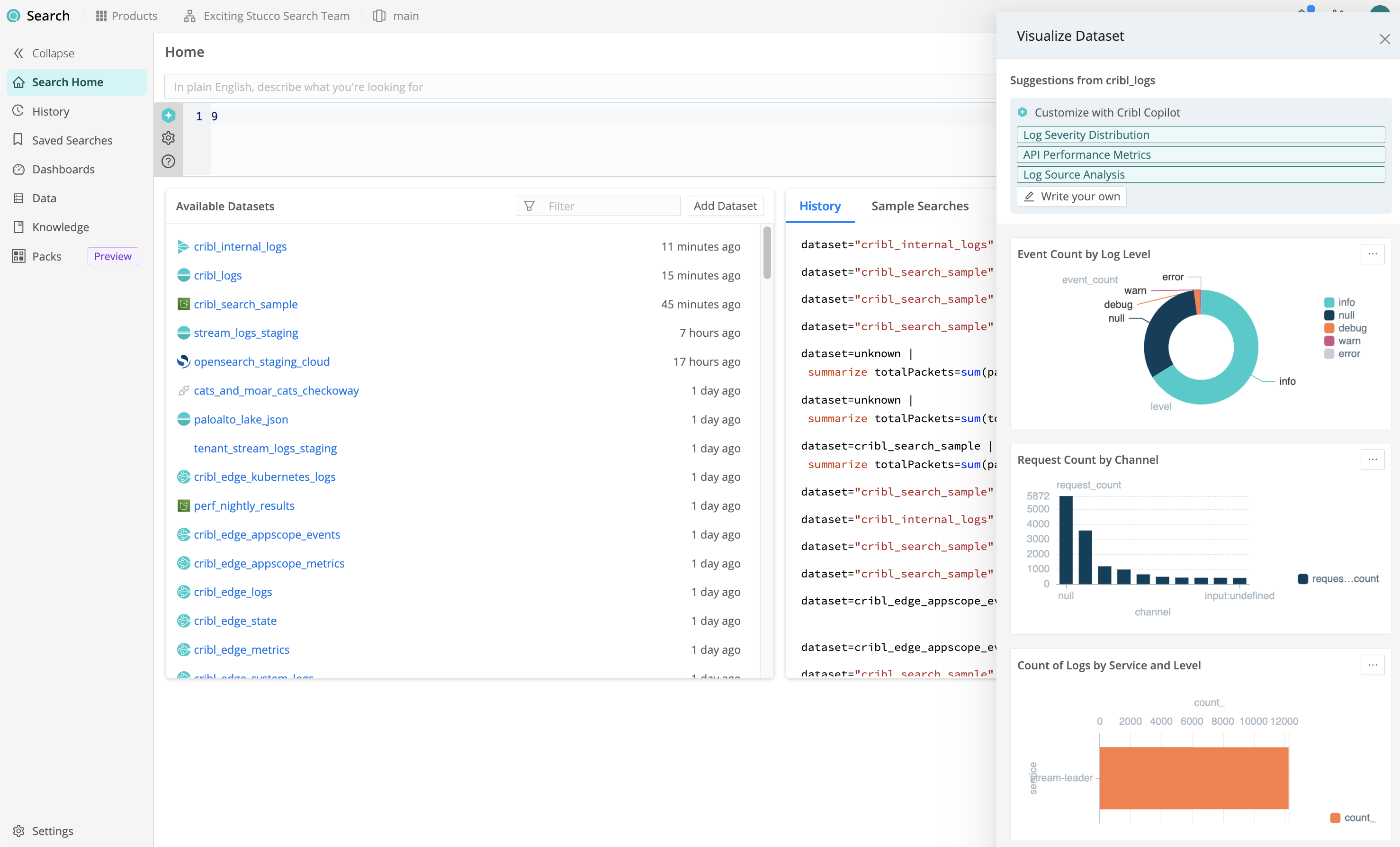Viewport: 1400px width, 847px height.
Task: Focus the plain English search description field
Action: point(580,86)
